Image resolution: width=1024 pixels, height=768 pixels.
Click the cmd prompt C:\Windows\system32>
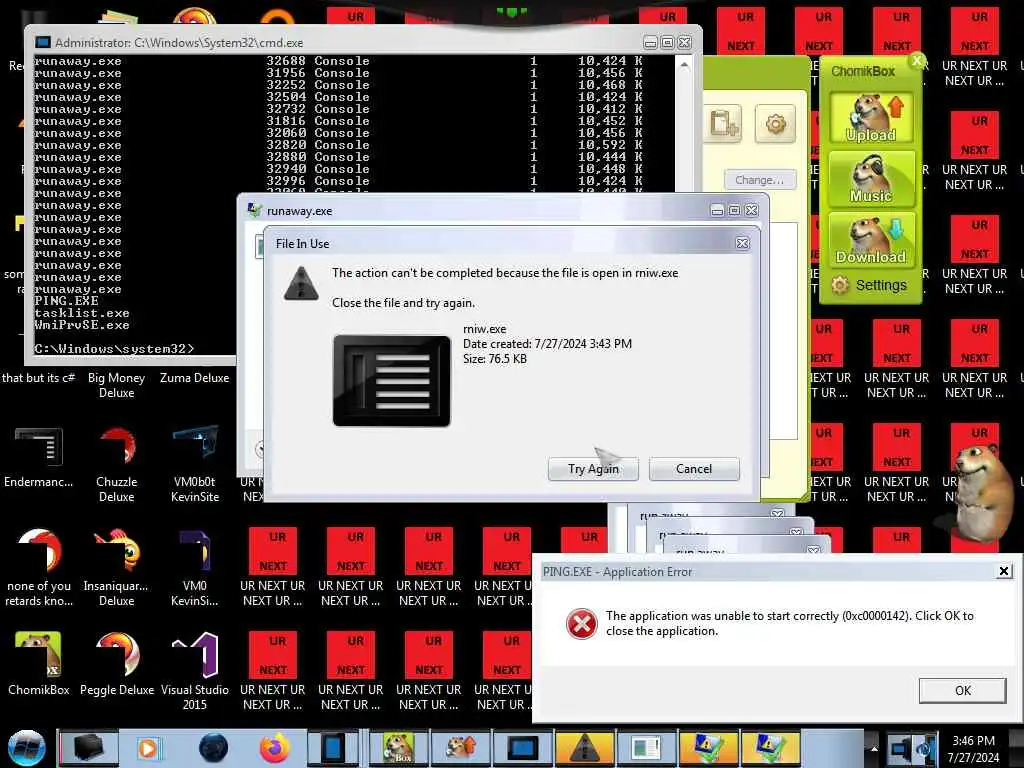pyautogui.click(x=114, y=349)
